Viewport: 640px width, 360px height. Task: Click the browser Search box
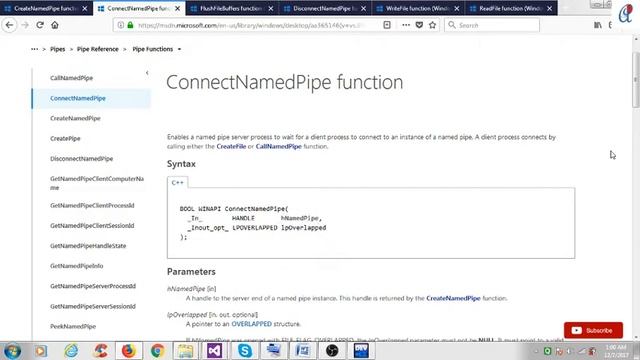coord(492,25)
